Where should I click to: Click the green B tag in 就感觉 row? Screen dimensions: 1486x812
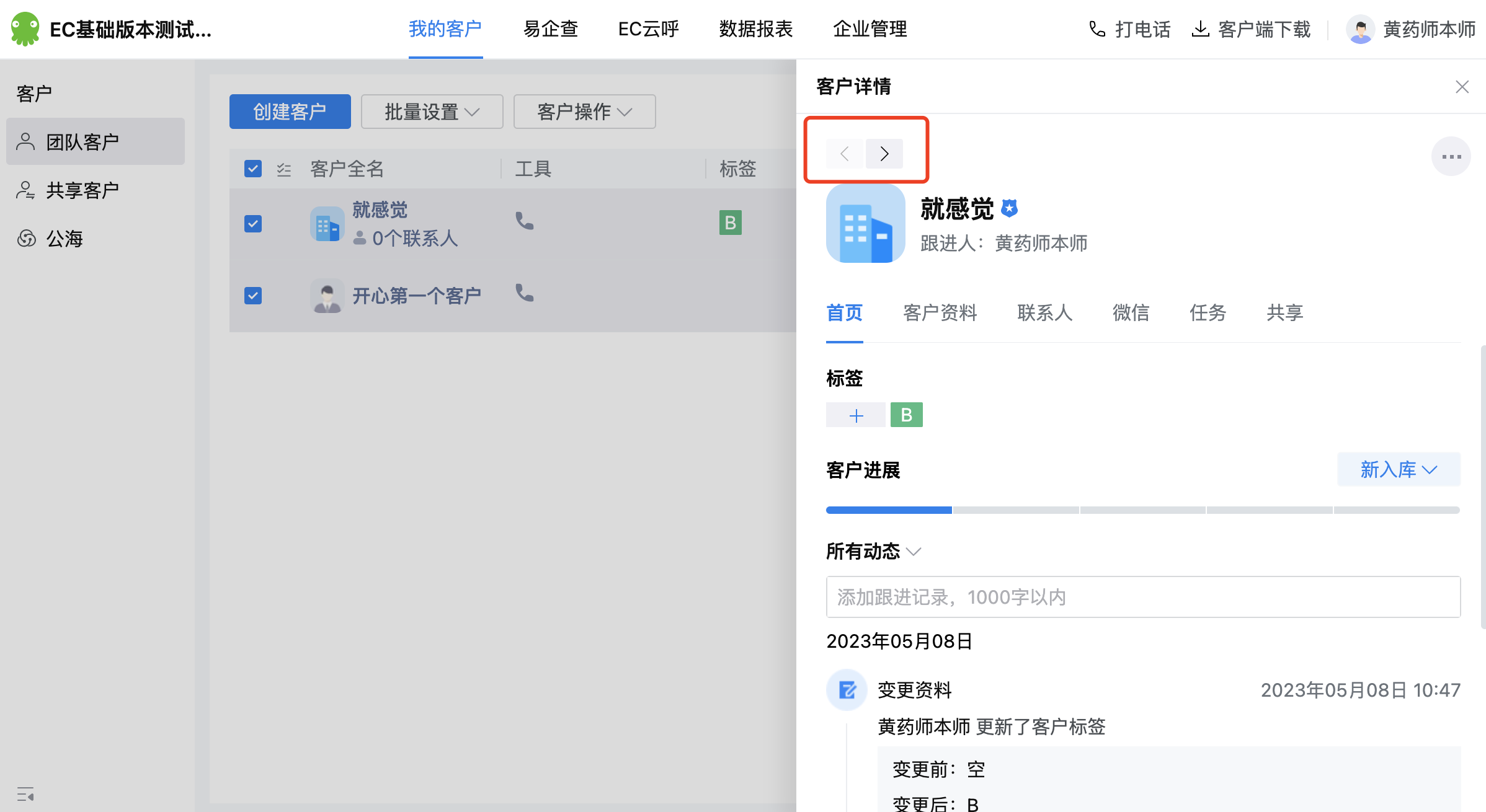731,223
